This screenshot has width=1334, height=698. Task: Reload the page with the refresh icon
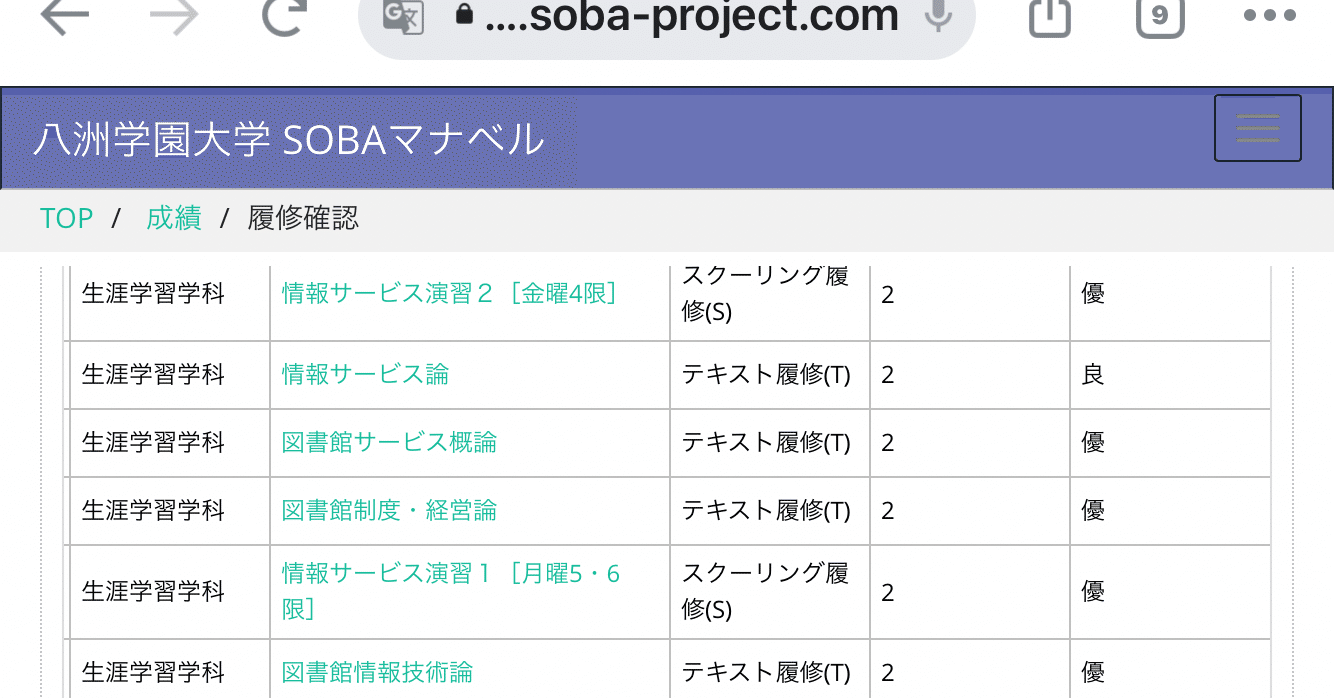click(x=283, y=16)
